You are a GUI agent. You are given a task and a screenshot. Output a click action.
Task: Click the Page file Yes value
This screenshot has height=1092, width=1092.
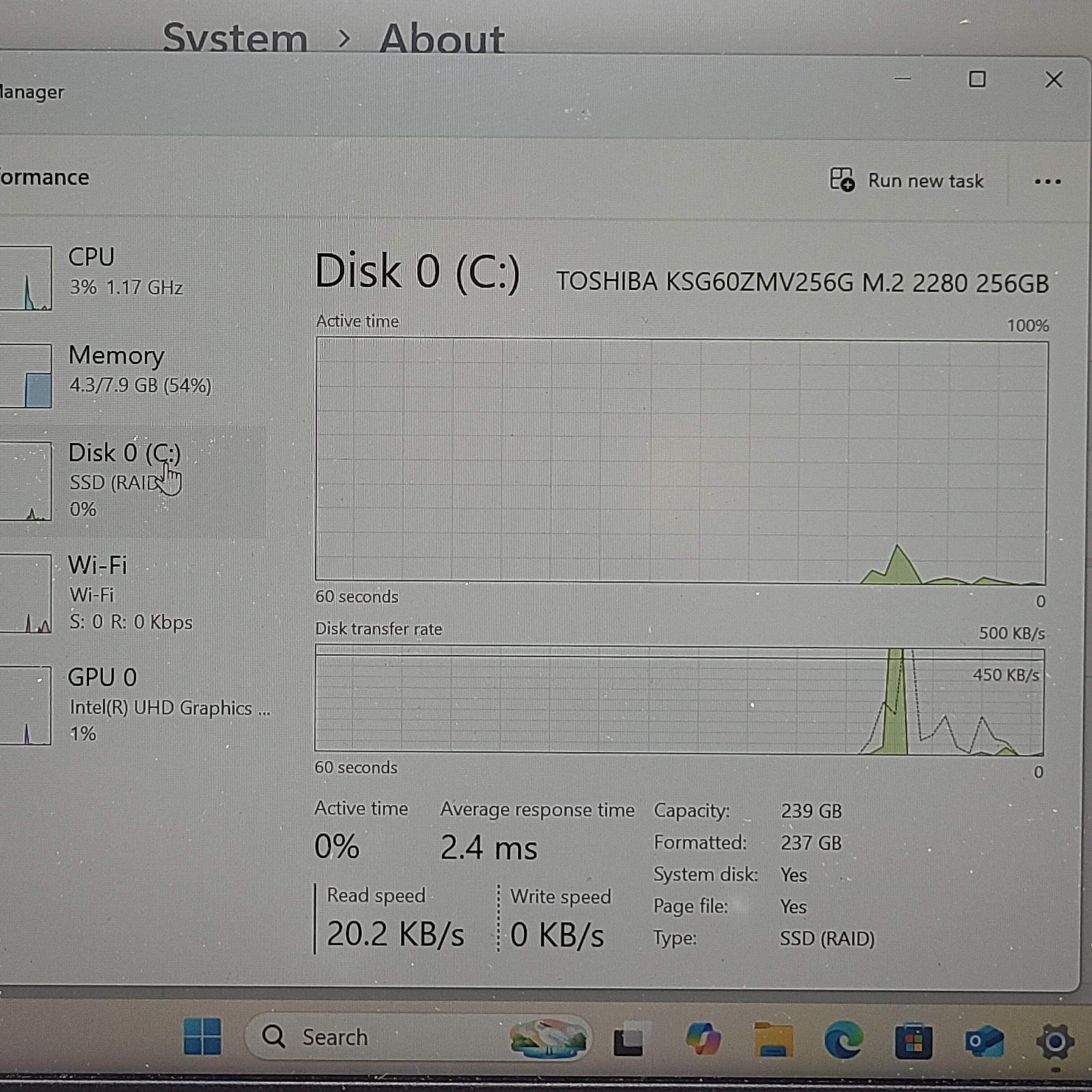point(793,907)
